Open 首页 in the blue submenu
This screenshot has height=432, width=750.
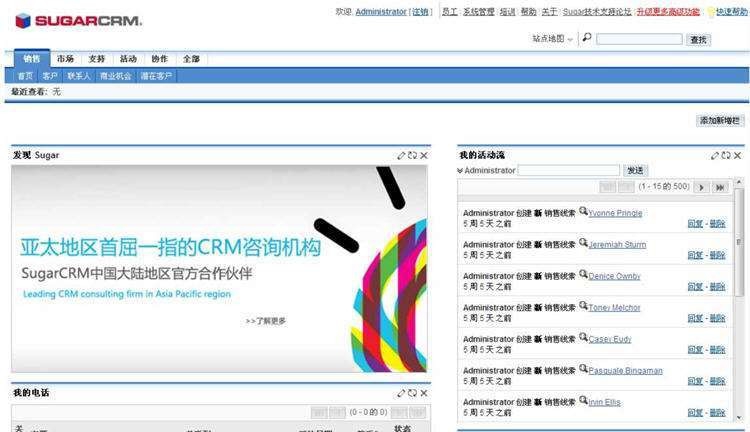25,76
